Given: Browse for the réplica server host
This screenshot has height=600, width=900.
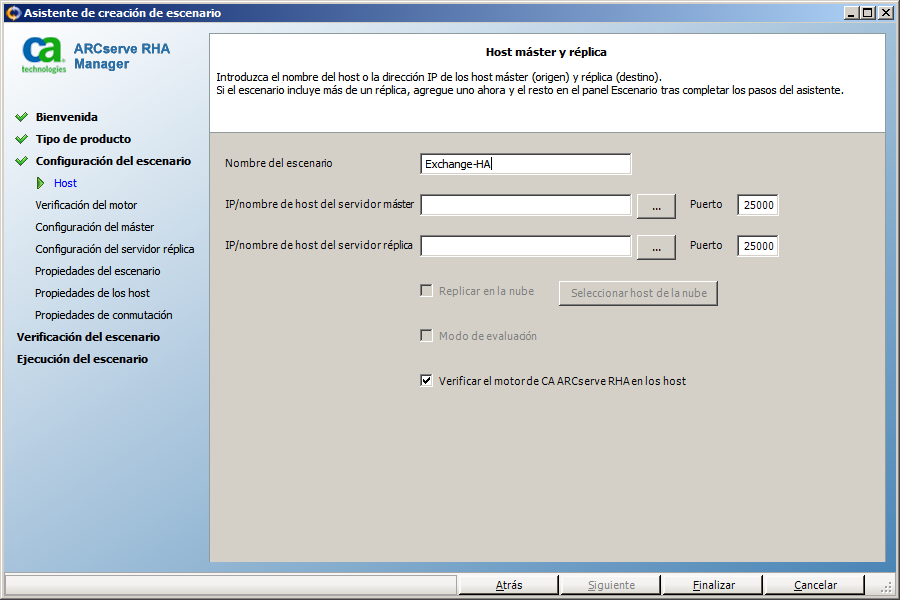Looking at the screenshot, I should (x=656, y=247).
